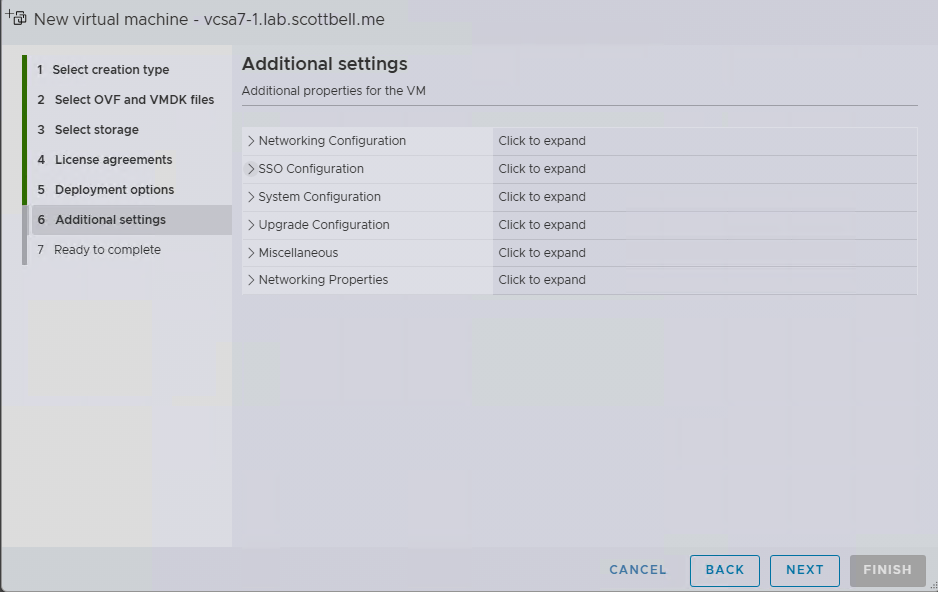Expand the Networking Properties section
This screenshot has height=592, width=938.
pos(322,280)
